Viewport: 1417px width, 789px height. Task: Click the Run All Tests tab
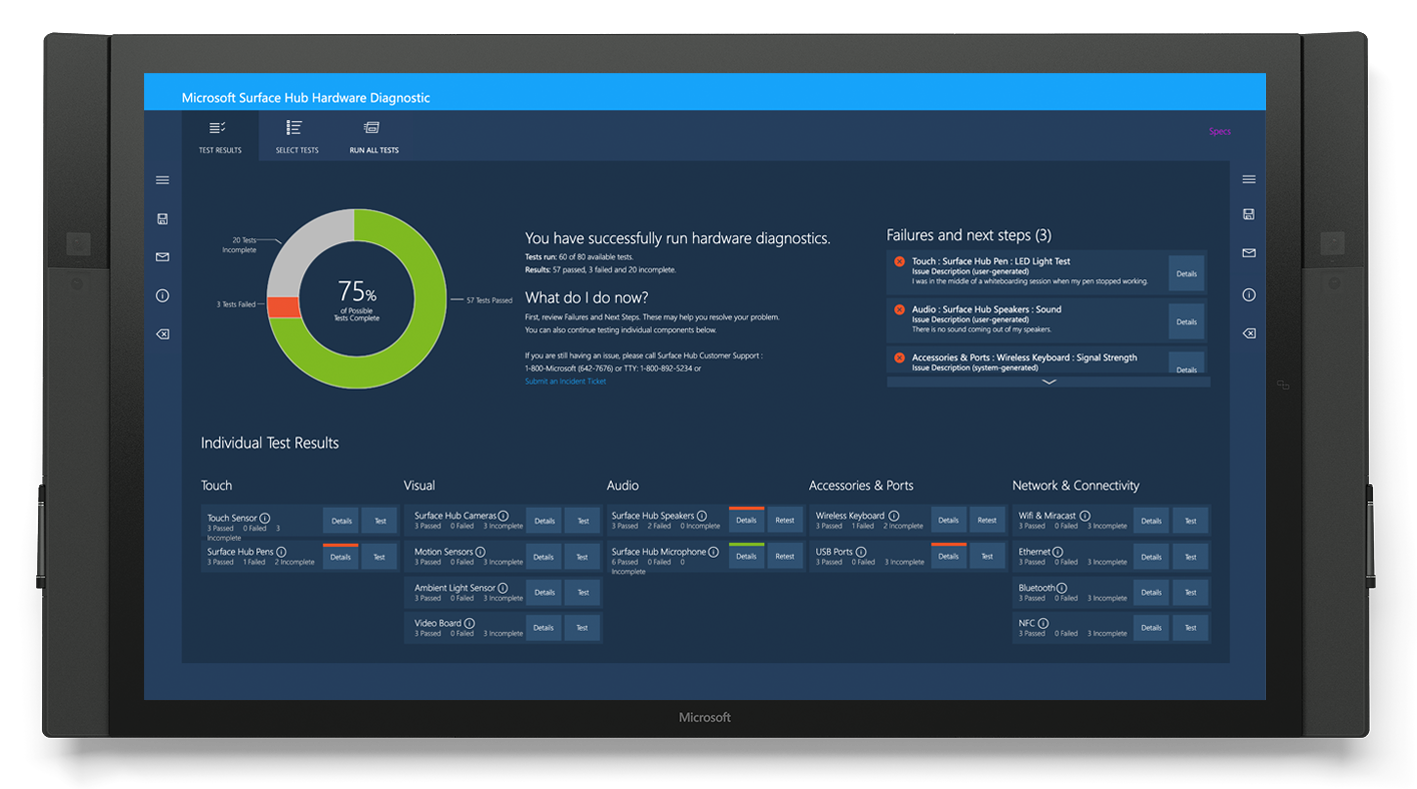(x=374, y=136)
